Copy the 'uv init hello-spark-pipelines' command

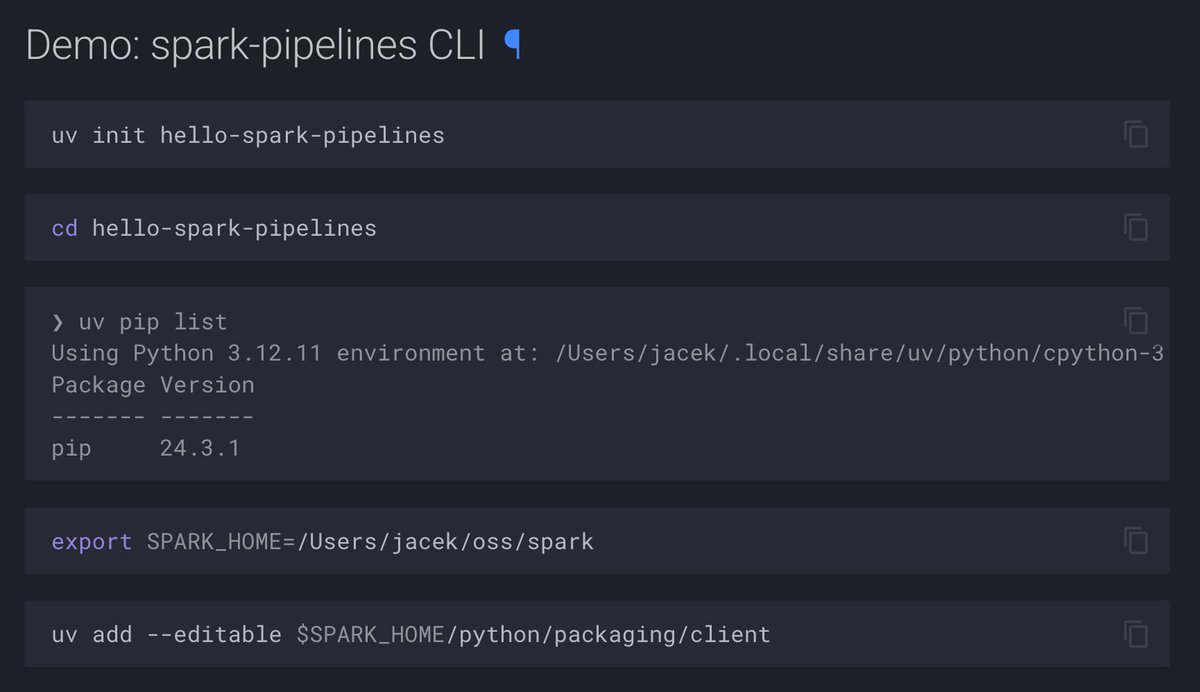click(1135, 134)
